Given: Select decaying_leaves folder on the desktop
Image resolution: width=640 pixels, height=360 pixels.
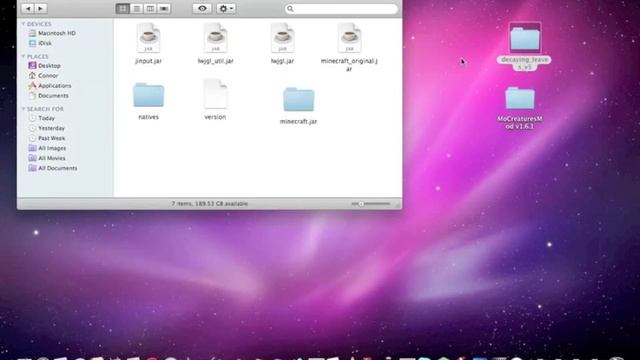Looking at the screenshot, I should (x=525, y=38).
